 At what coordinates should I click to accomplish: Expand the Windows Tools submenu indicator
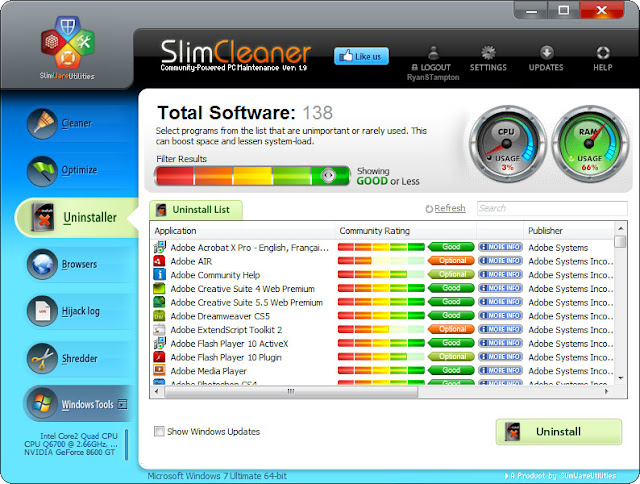[x=122, y=404]
